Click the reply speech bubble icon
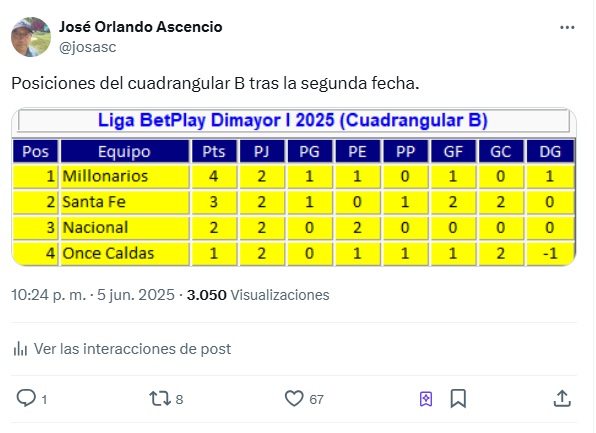 click(x=26, y=398)
